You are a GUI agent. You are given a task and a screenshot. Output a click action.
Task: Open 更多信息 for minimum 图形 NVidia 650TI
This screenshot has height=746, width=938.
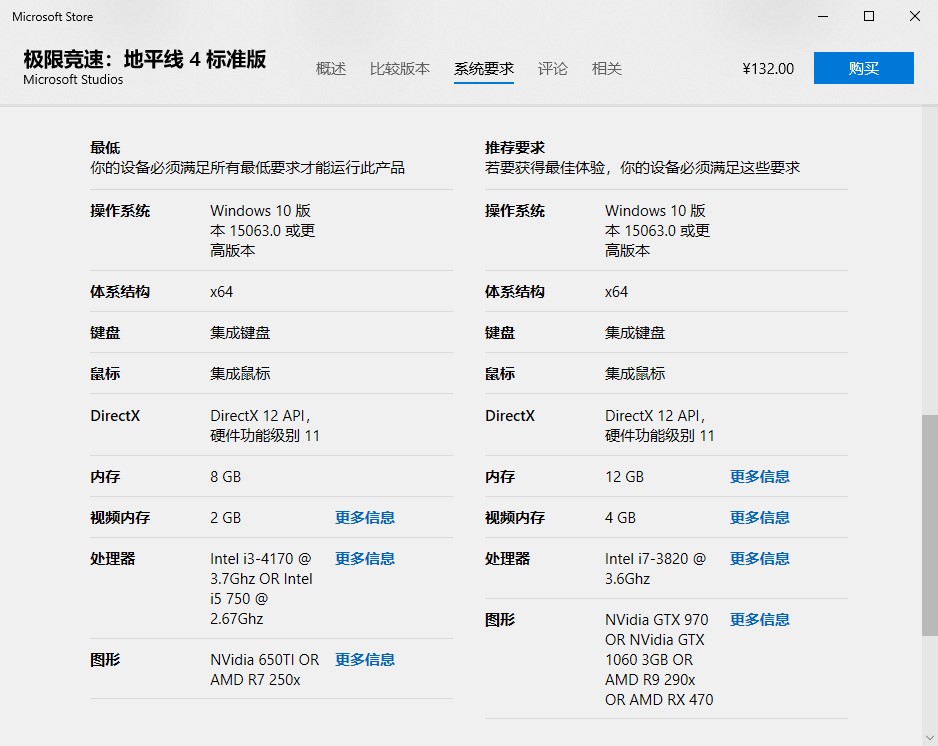(364, 659)
